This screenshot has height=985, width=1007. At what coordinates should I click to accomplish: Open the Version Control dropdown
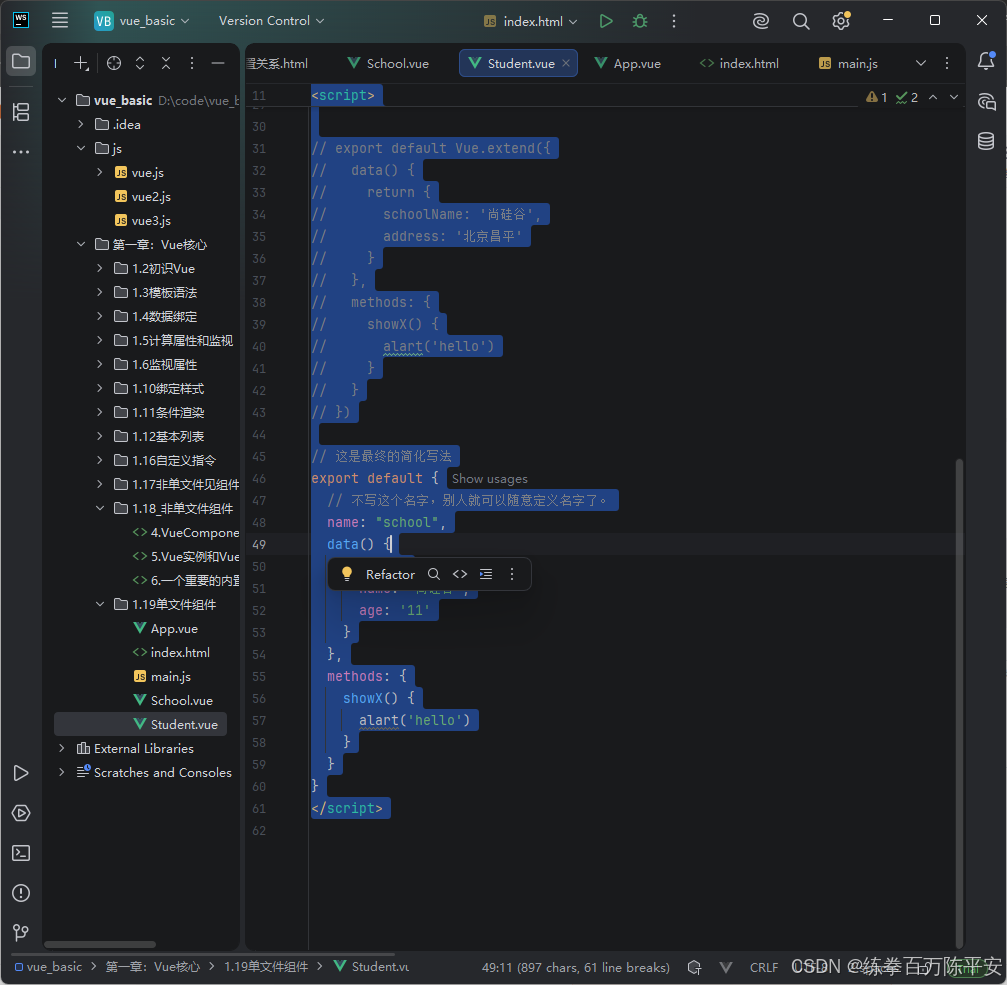tap(271, 21)
